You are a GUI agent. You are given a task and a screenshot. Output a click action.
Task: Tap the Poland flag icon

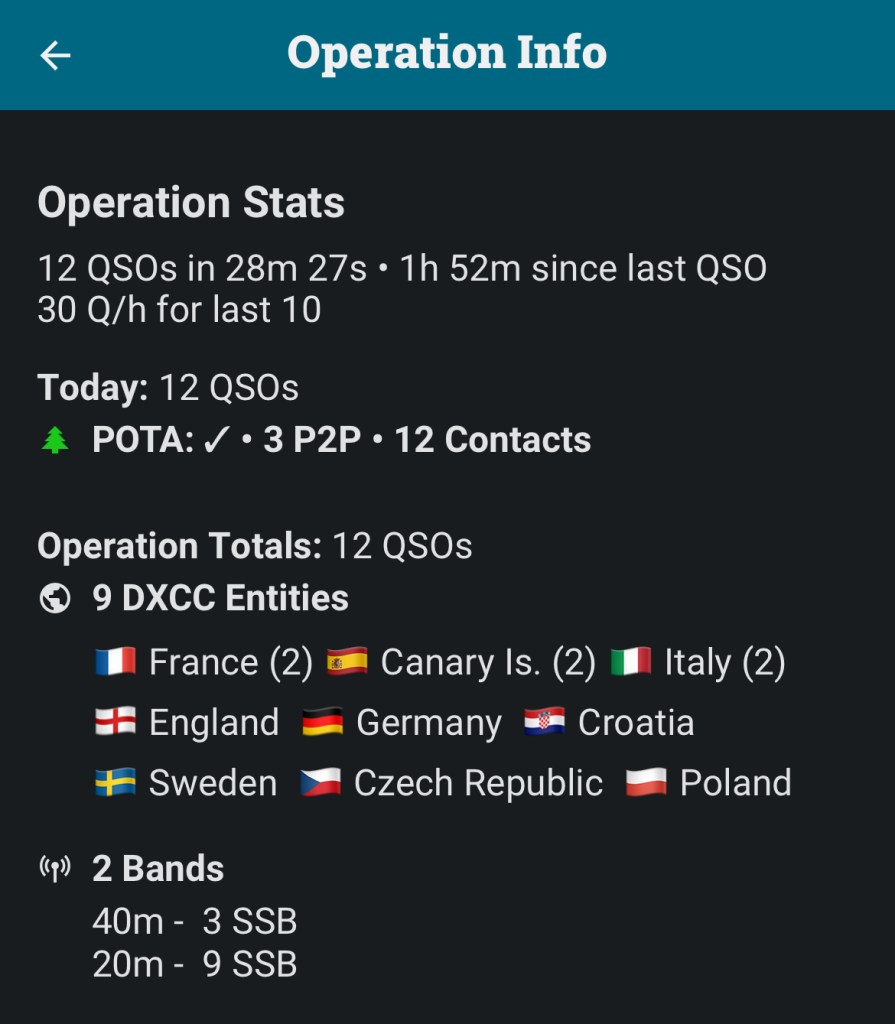click(x=646, y=782)
